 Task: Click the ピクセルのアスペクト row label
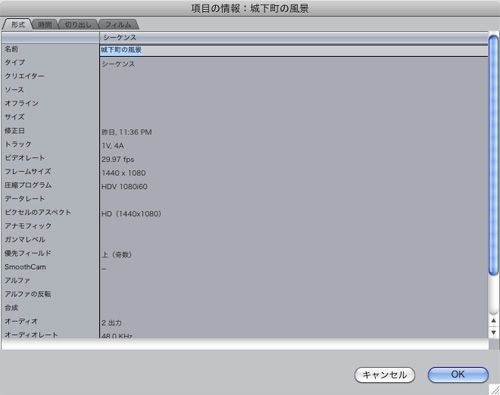(x=38, y=212)
